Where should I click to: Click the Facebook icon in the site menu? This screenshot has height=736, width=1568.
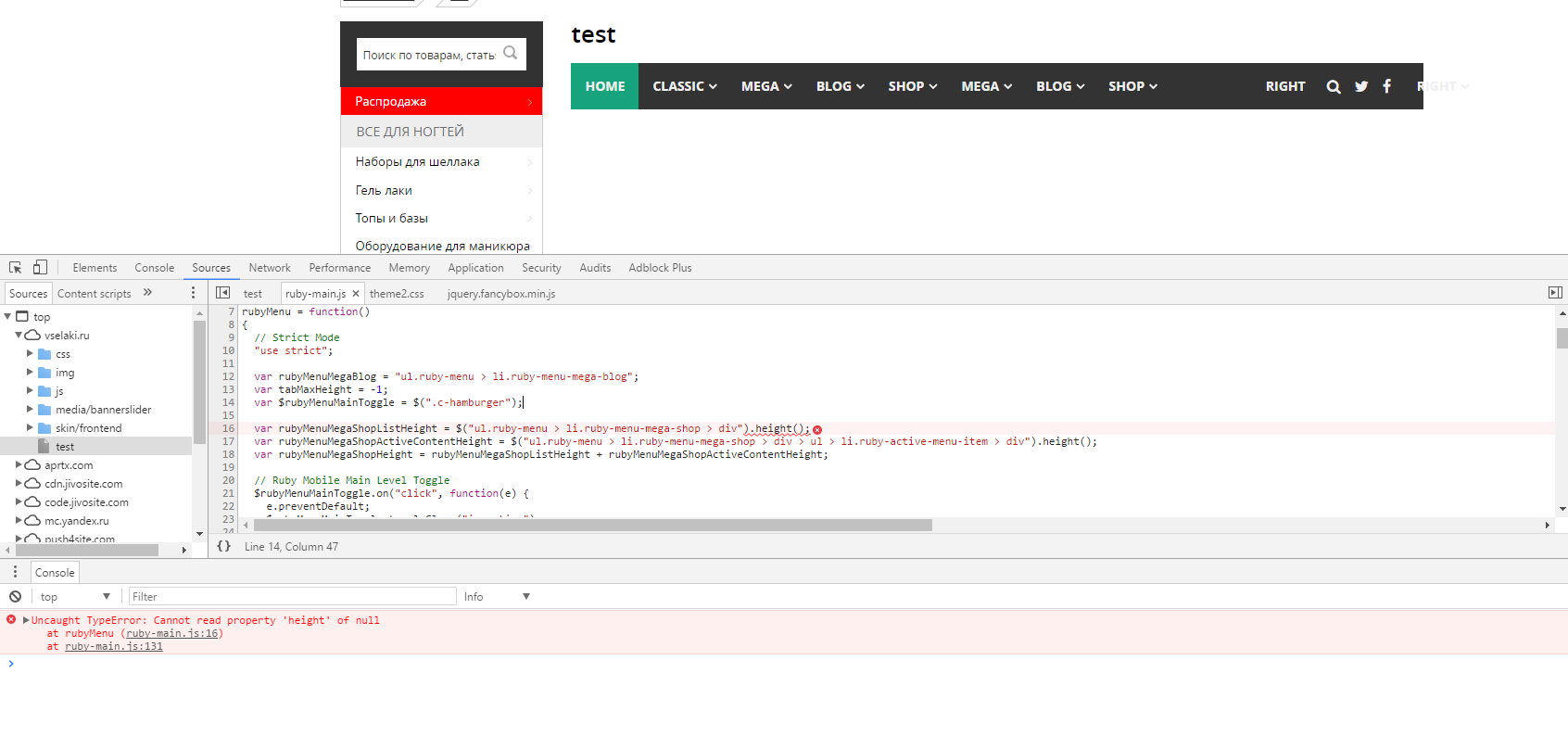pos(1387,86)
